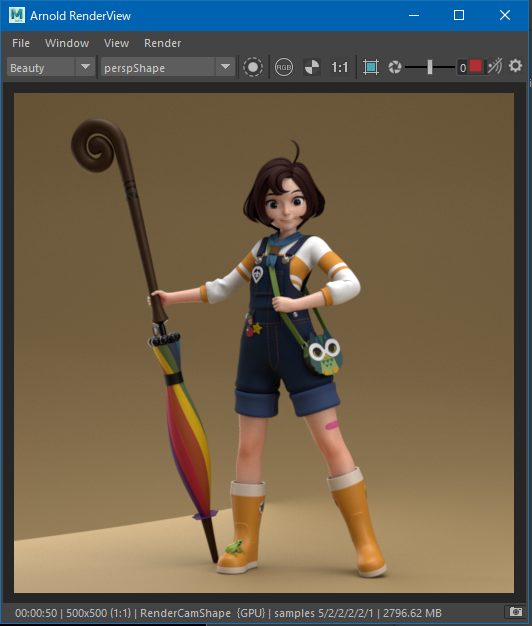Enable the crop region tool

(x=371, y=67)
